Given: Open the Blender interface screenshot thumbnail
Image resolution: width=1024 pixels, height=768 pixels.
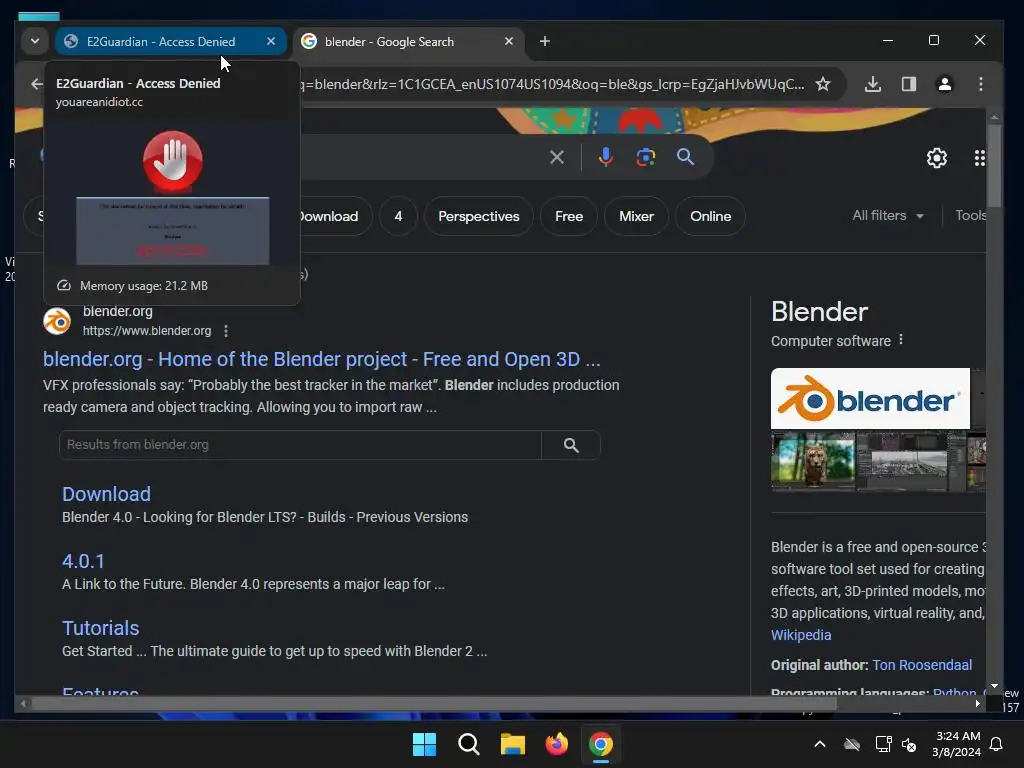Looking at the screenshot, I should pyautogui.click(x=902, y=460).
